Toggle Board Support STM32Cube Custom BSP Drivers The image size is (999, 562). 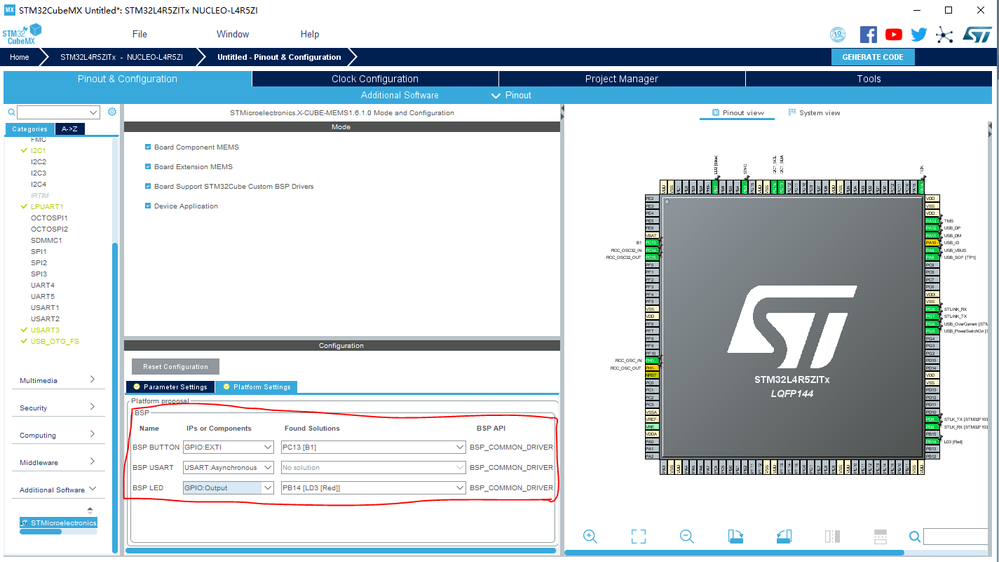coord(148,186)
